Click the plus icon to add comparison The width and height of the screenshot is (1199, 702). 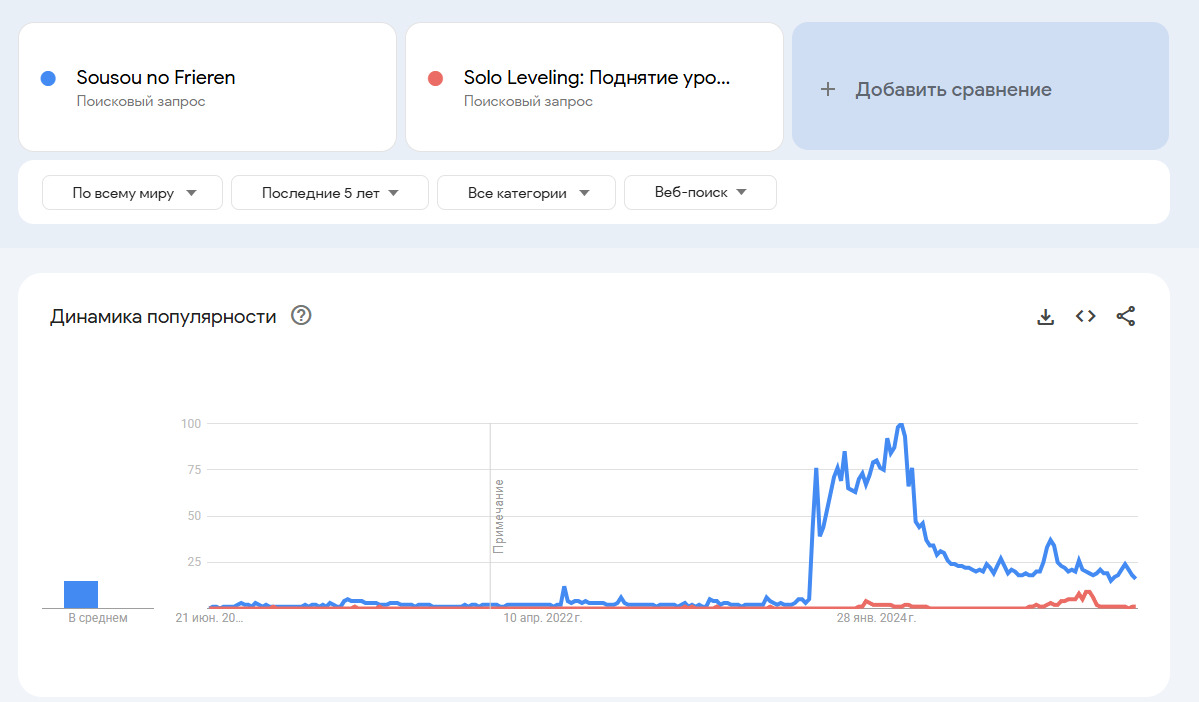[x=828, y=89]
